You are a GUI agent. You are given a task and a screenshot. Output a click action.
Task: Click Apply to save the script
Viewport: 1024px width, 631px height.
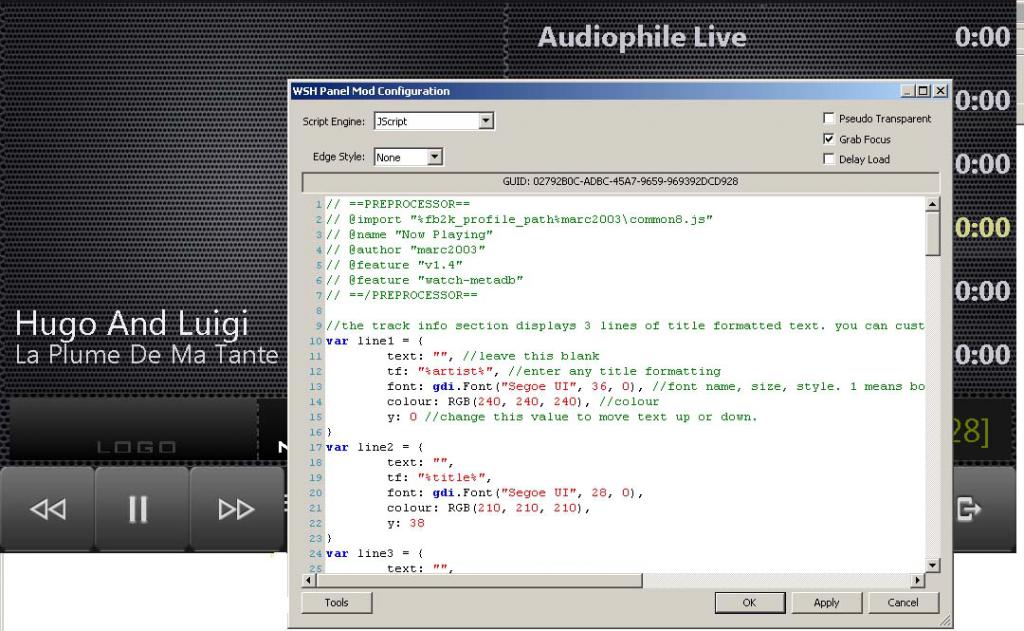pyautogui.click(x=826, y=602)
